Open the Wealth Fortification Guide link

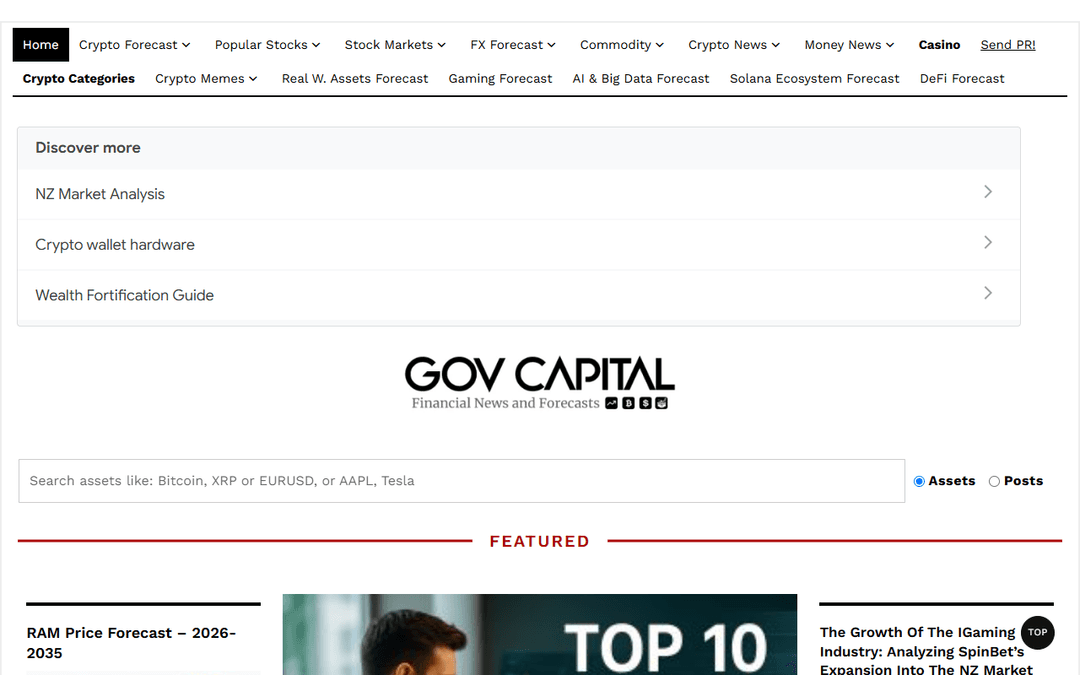point(125,295)
